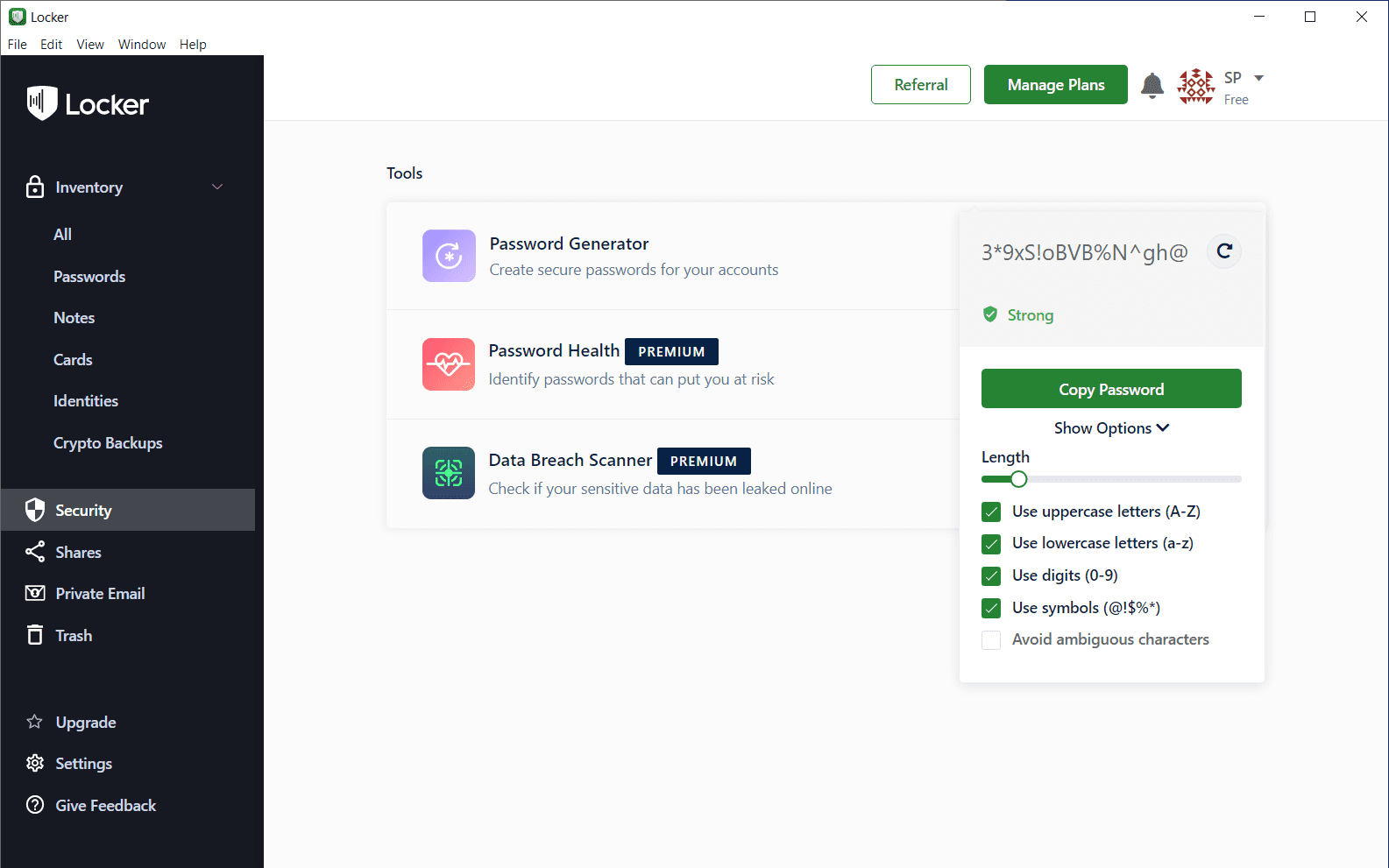This screenshot has width=1389, height=868.
Task: Toggle the Use symbols checkbox
Action: pyautogui.click(x=991, y=608)
